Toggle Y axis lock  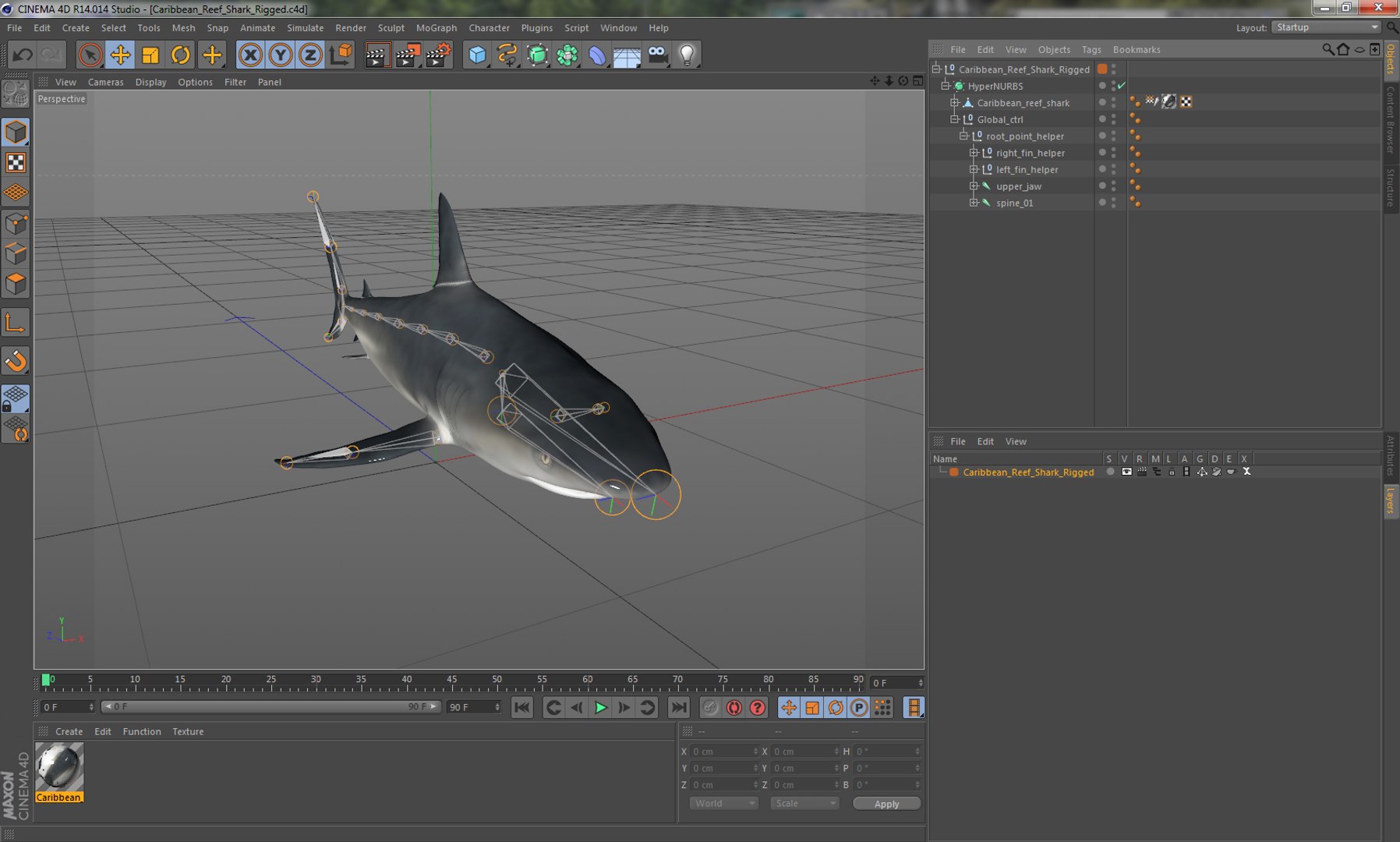(x=281, y=55)
